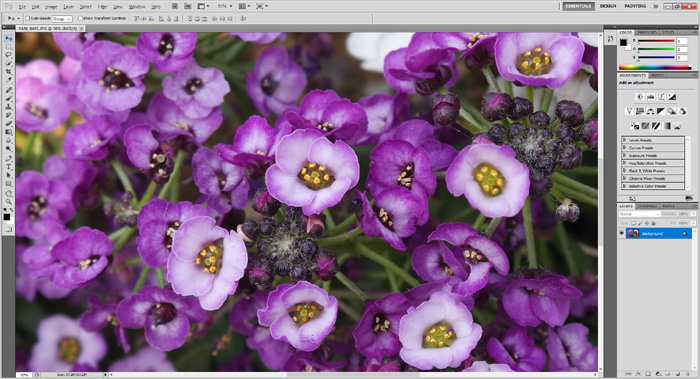Select the Quick Selection tool

[8, 63]
